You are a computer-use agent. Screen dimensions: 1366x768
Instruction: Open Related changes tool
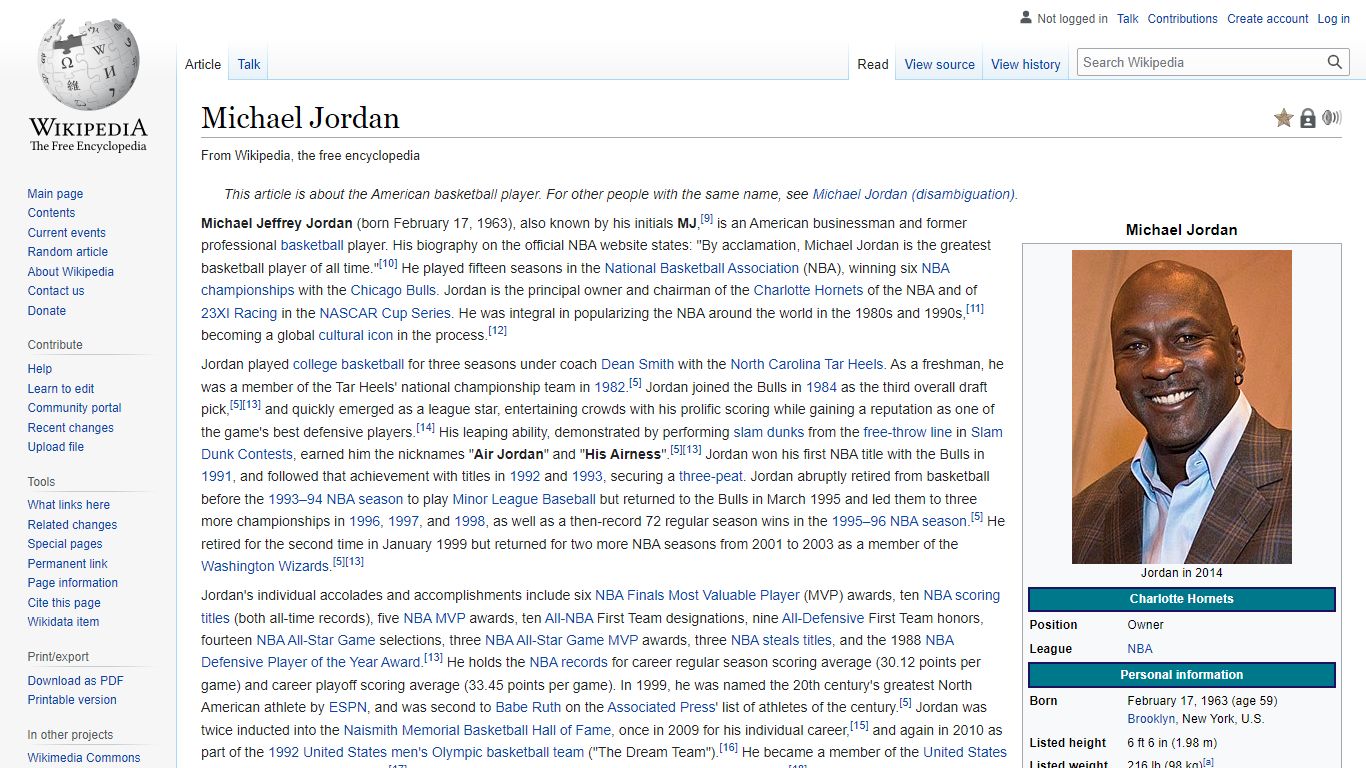(x=72, y=525)
